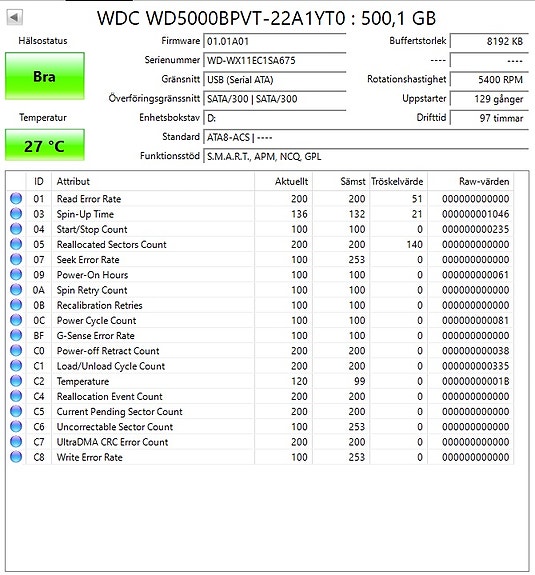Click the Funktionsstöd field with S.M.A.R.T.

pos(366,157)
